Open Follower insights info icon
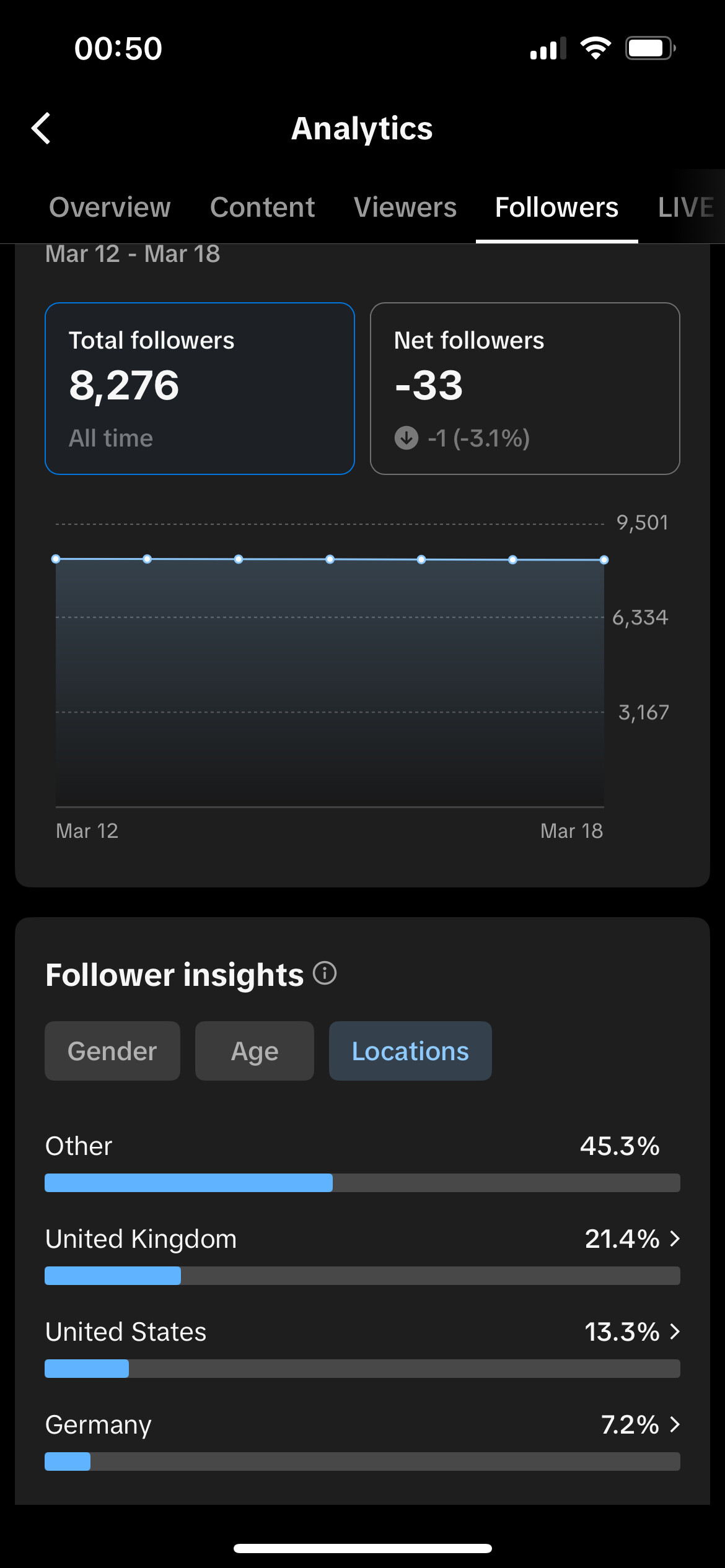 pyautogui.click(x=325, y=973)
